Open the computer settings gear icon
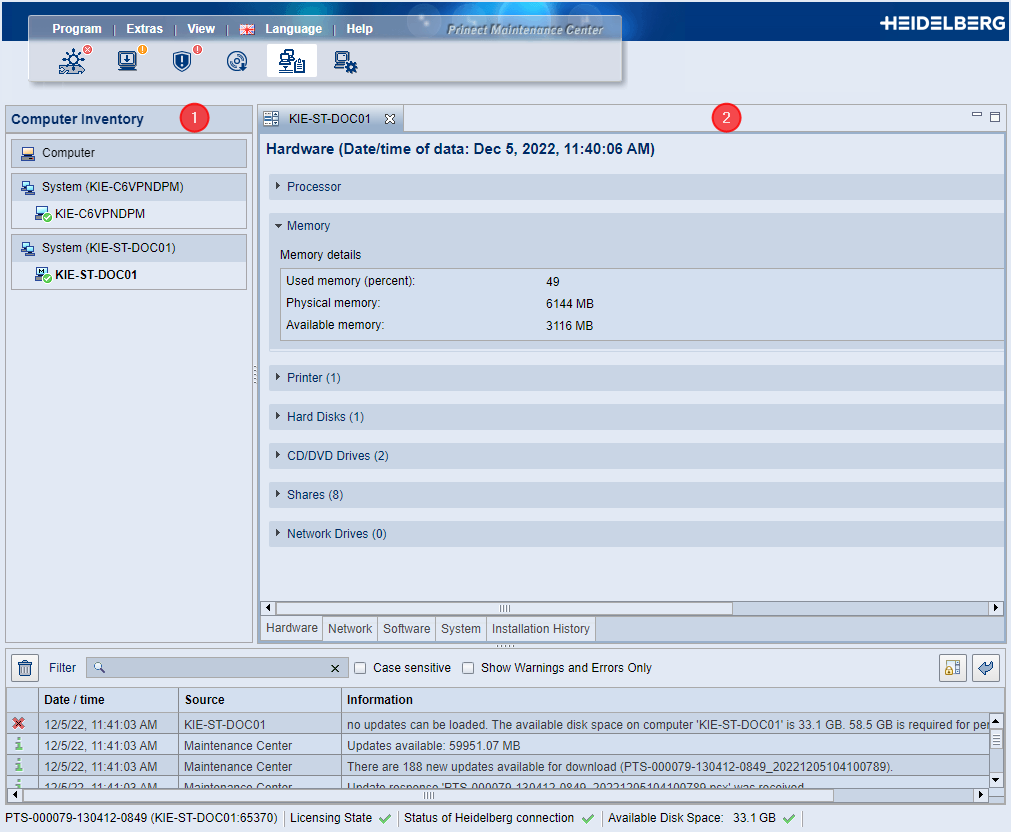The height and width of the screenshot is (832, 1011). [x=346, y=62]
